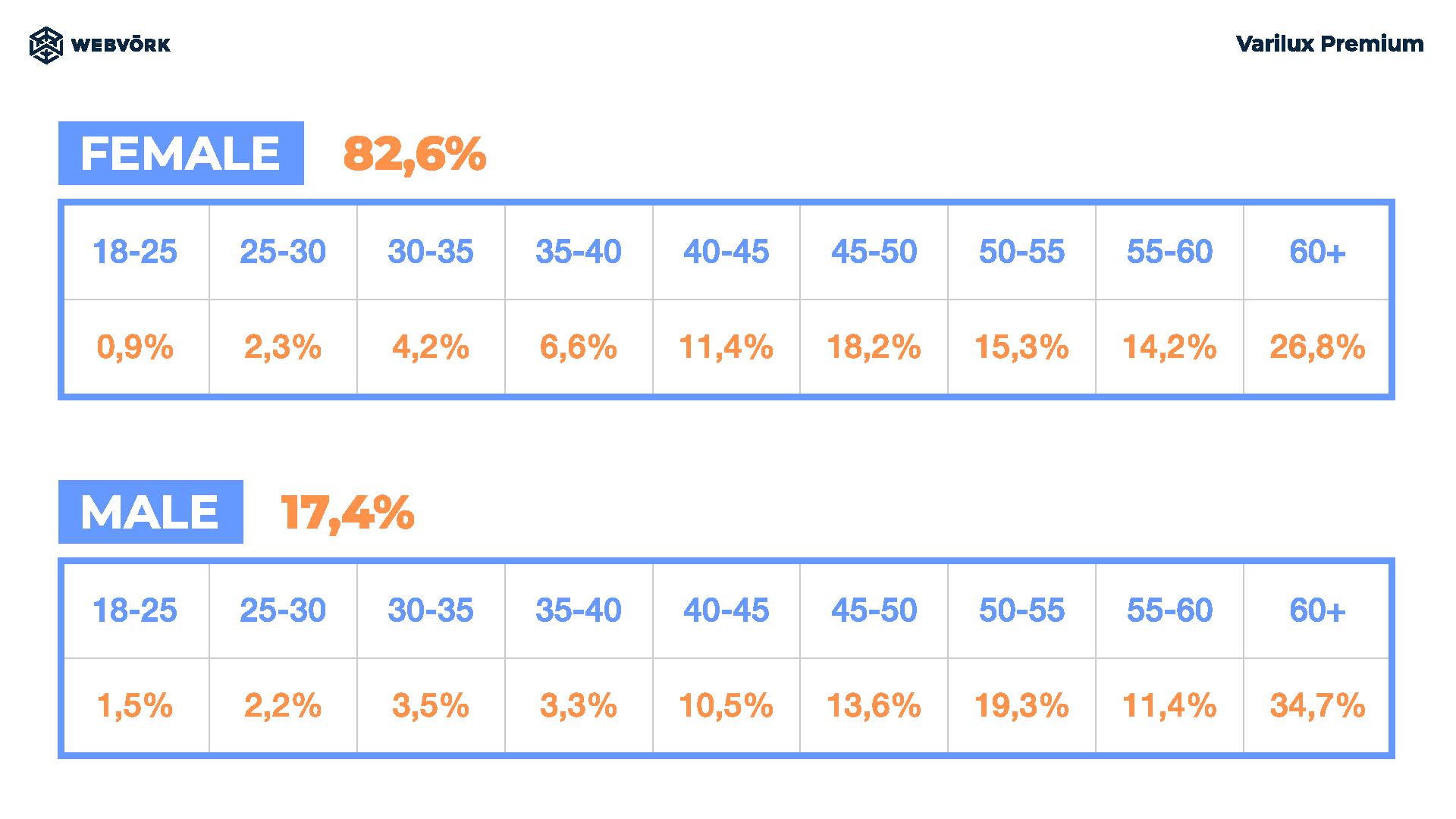Image resolution: width=1456 pixels, height=819 pixels.
Task: Click male 30-35 age header cell
Action: coord(431,610)
